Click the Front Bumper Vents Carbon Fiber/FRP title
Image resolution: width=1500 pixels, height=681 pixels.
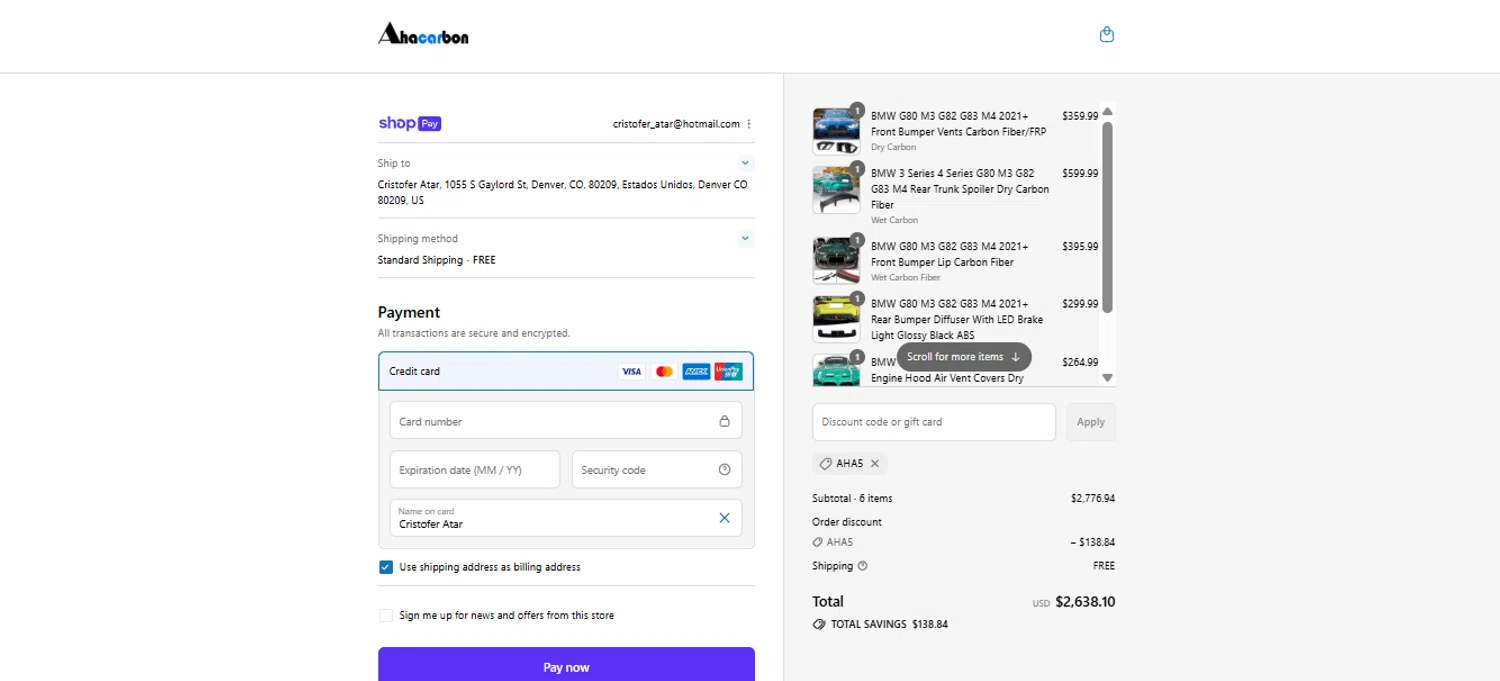pyautogui.click(x=958, y=124)
